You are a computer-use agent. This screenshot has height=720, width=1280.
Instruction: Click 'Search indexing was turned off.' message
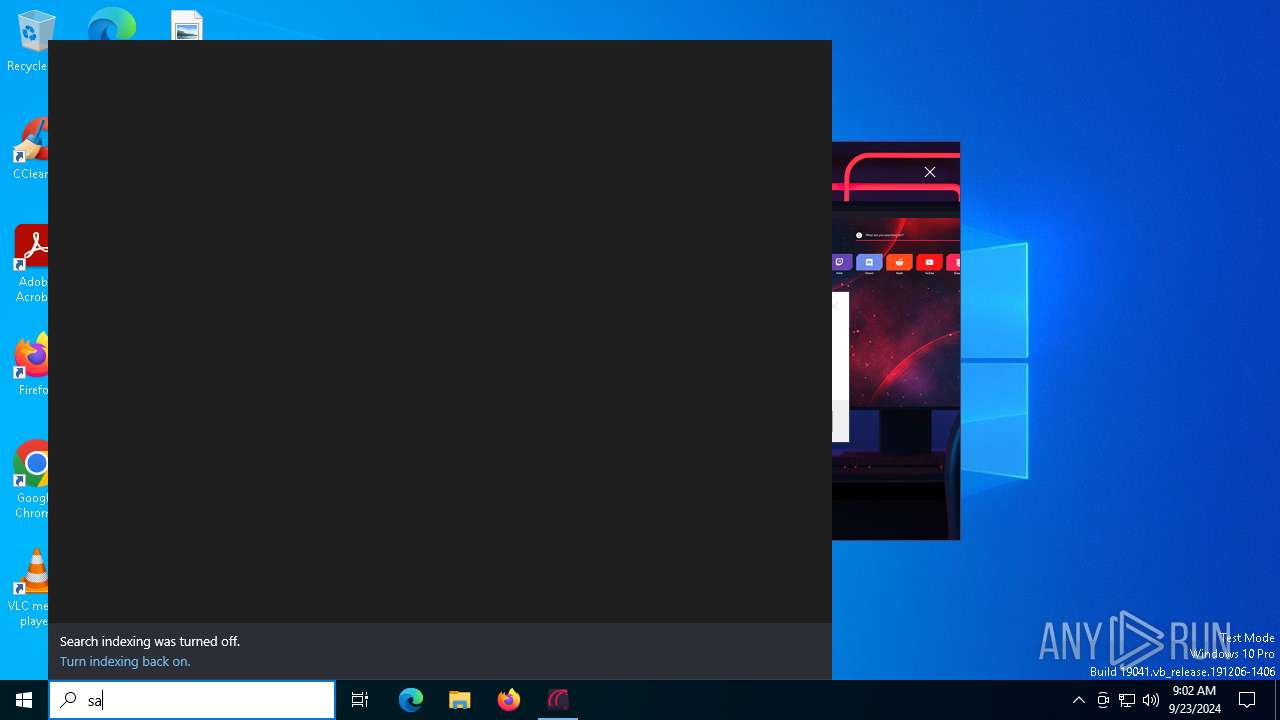pyautogui.click(x=150, y=641)
